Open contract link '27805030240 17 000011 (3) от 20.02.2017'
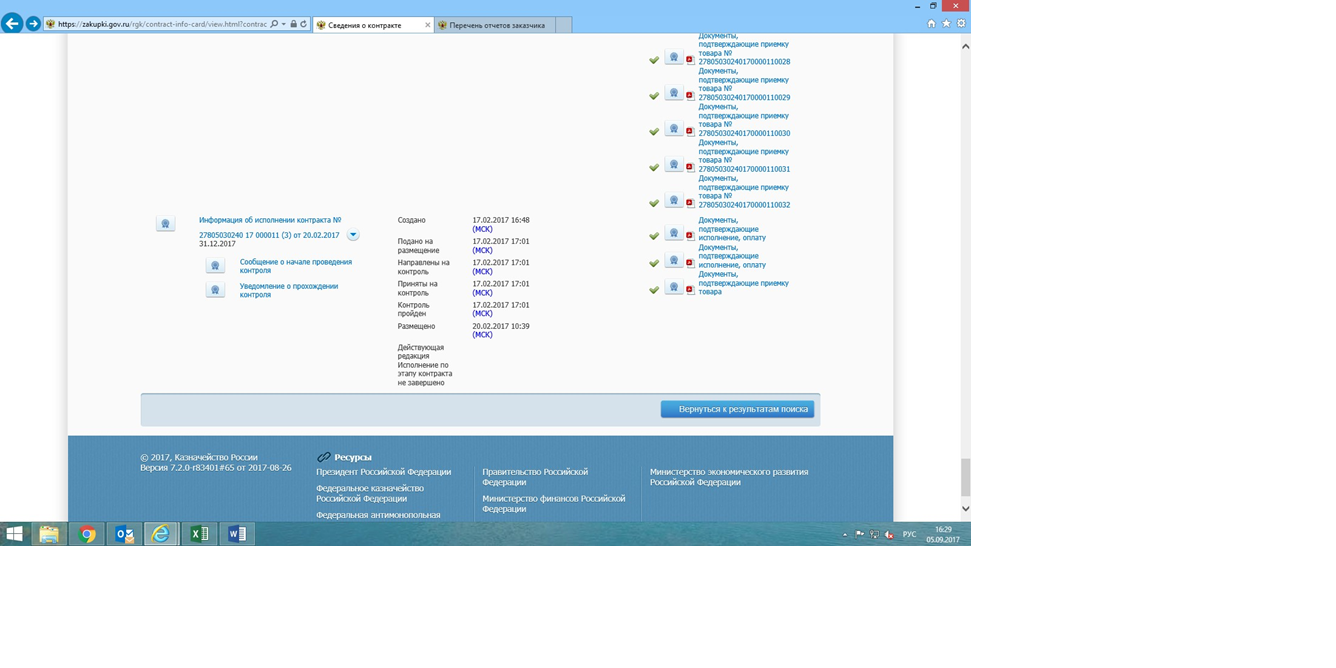 tap(269, 235)
